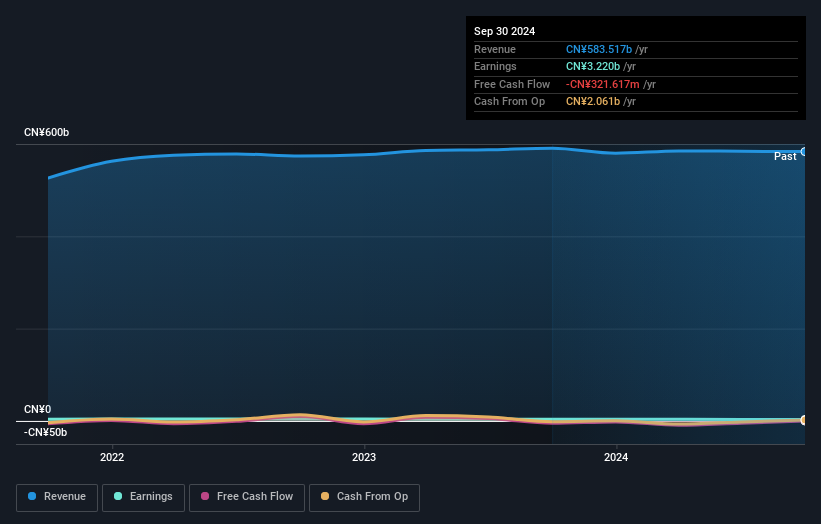Click the Earnings row label in tooltip
This screenshot has height=524, width=821.
[495, 66]
